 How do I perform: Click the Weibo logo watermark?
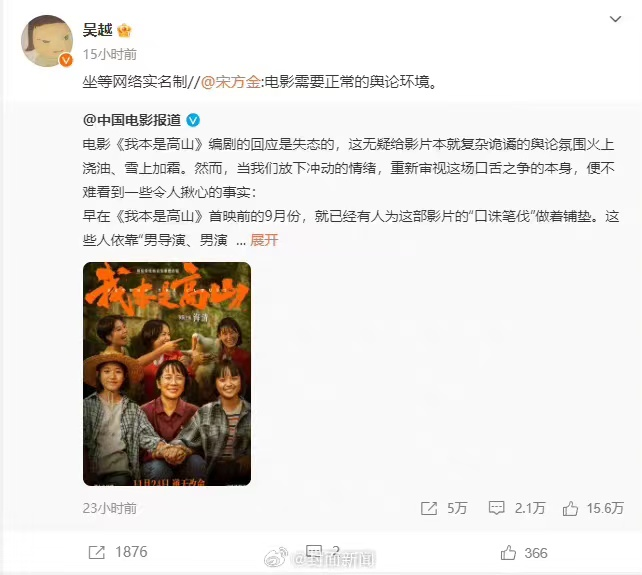click(276, 558)
